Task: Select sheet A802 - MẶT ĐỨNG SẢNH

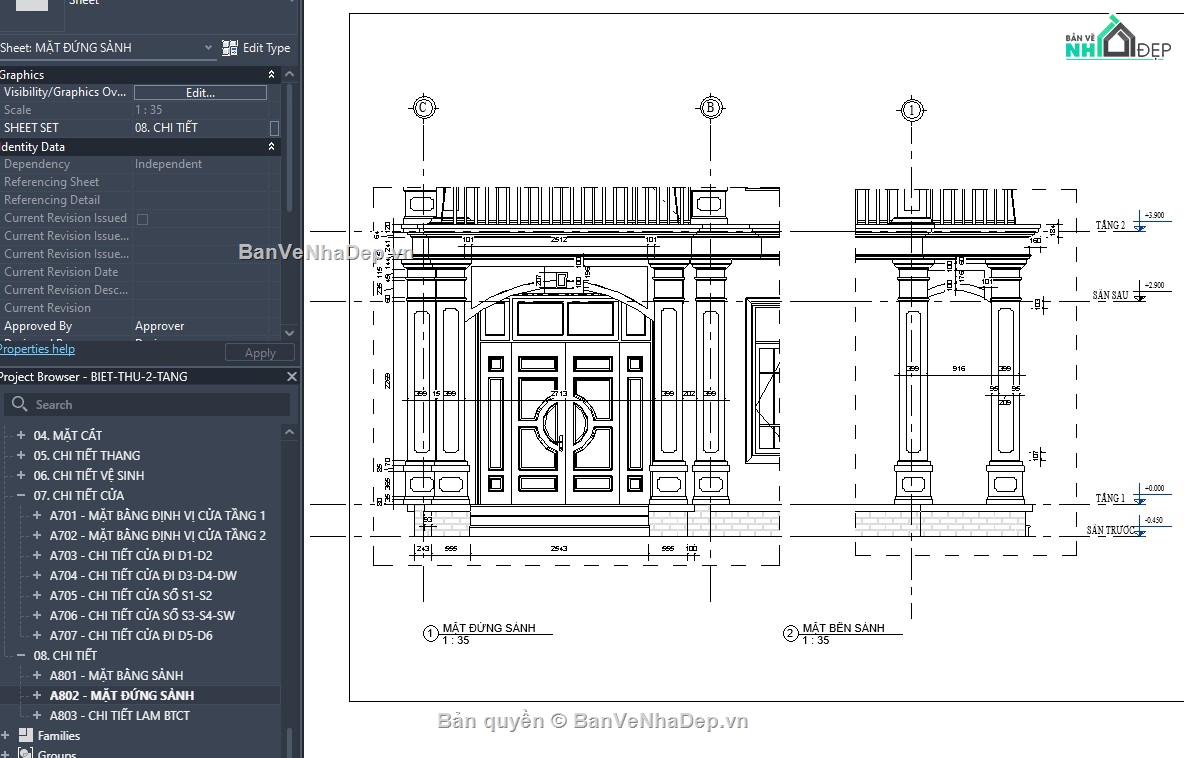Action: [x=122, y=695]
